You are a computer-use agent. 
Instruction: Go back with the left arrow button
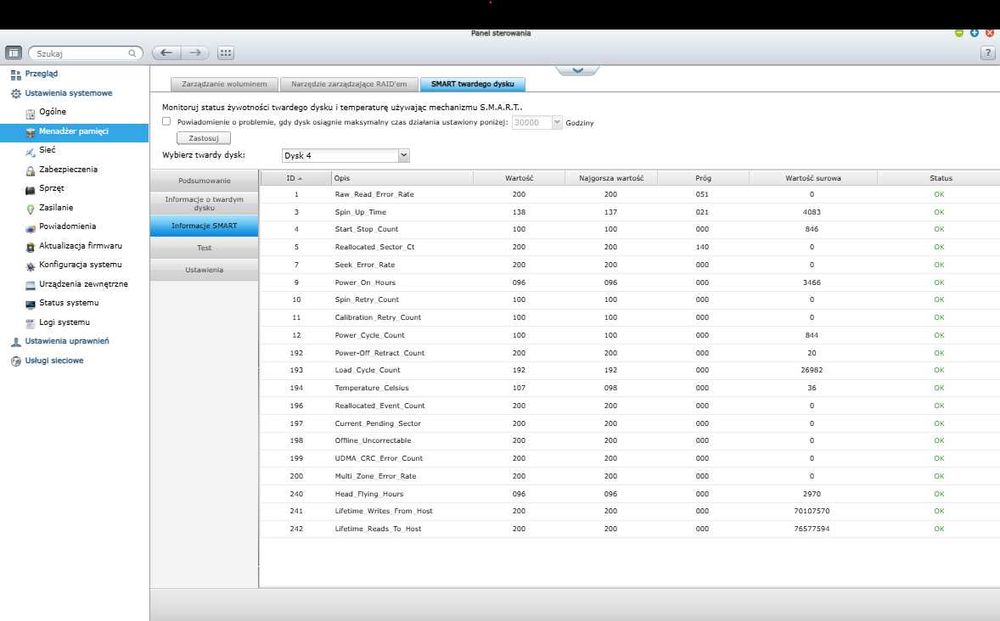[166, 53]
